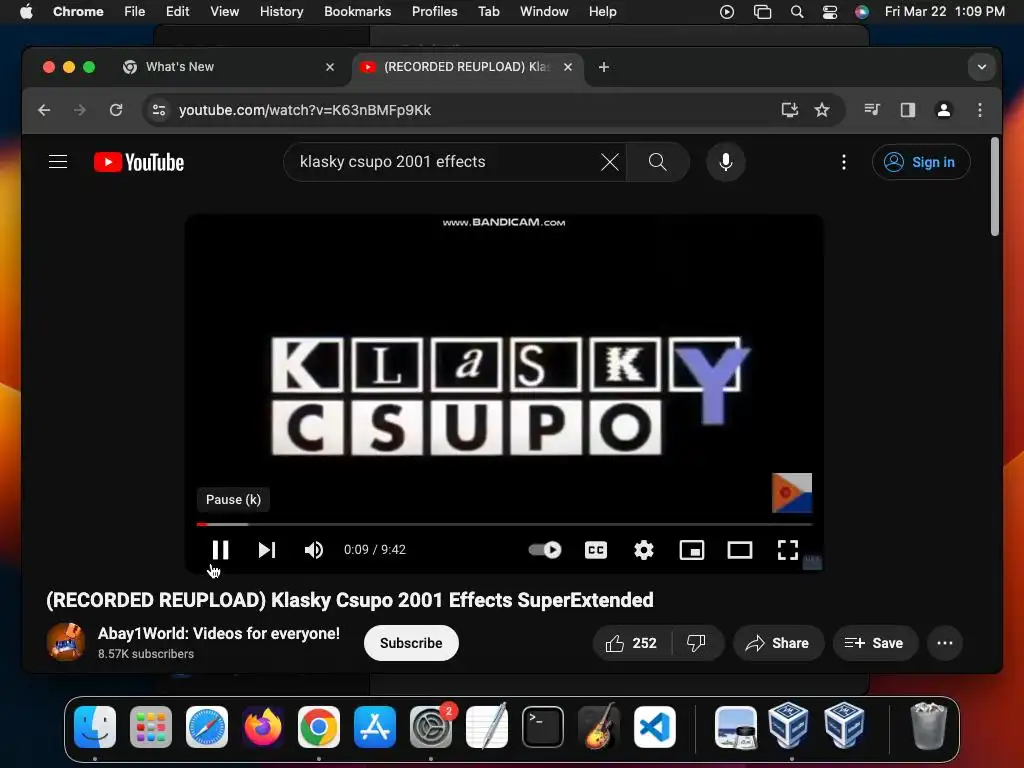Toggle the autoplay switch
This screenshot has width=1024, height=768.
tap(545, 550)
